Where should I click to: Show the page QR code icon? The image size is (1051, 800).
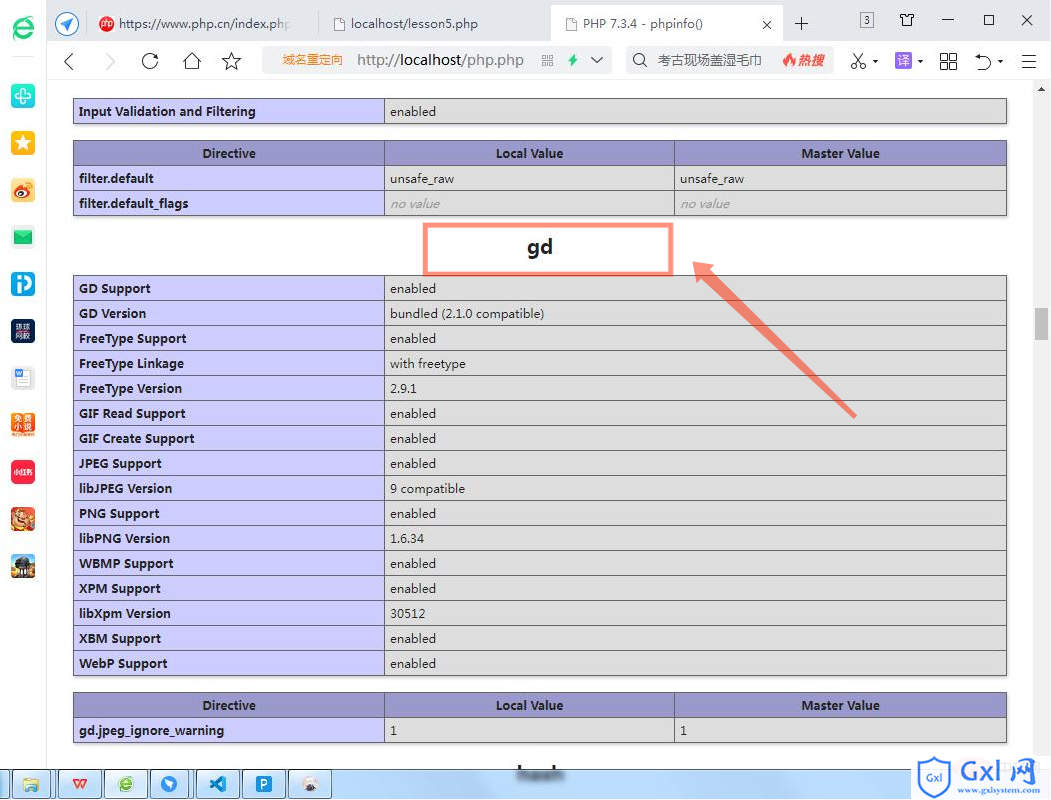548,61
